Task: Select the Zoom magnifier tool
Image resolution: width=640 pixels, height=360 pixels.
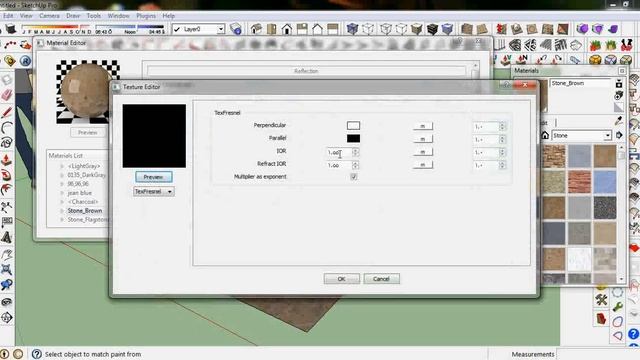Action: 7,284
